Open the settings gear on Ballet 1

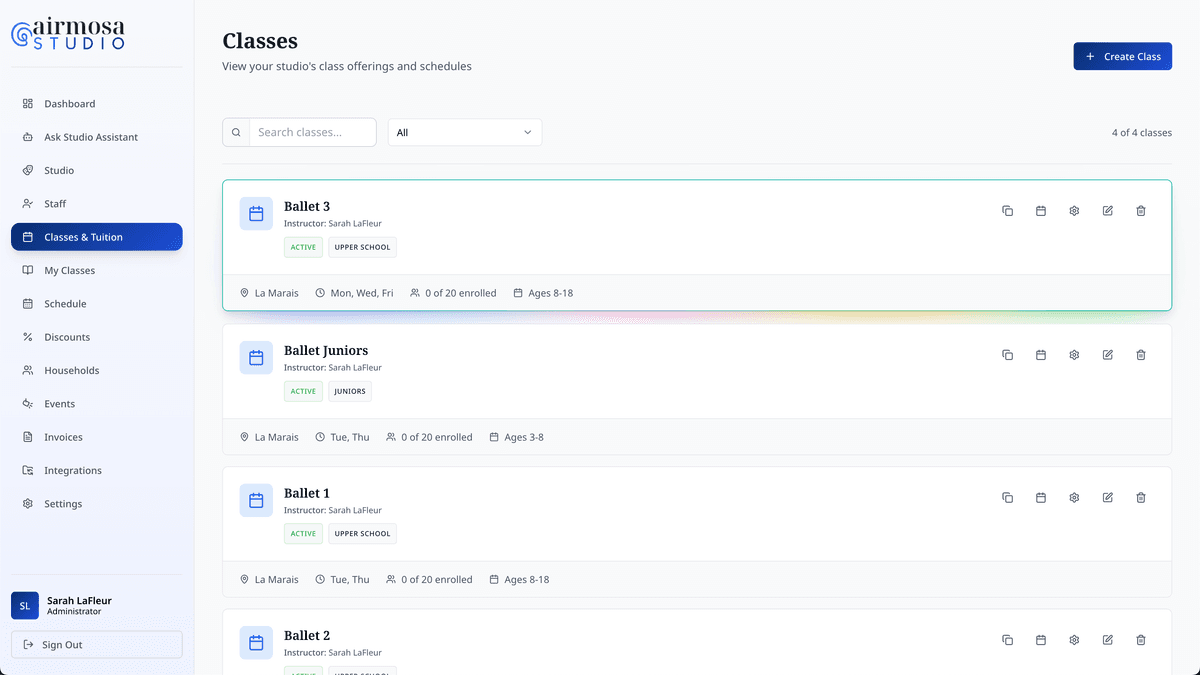pos(1074,497)
